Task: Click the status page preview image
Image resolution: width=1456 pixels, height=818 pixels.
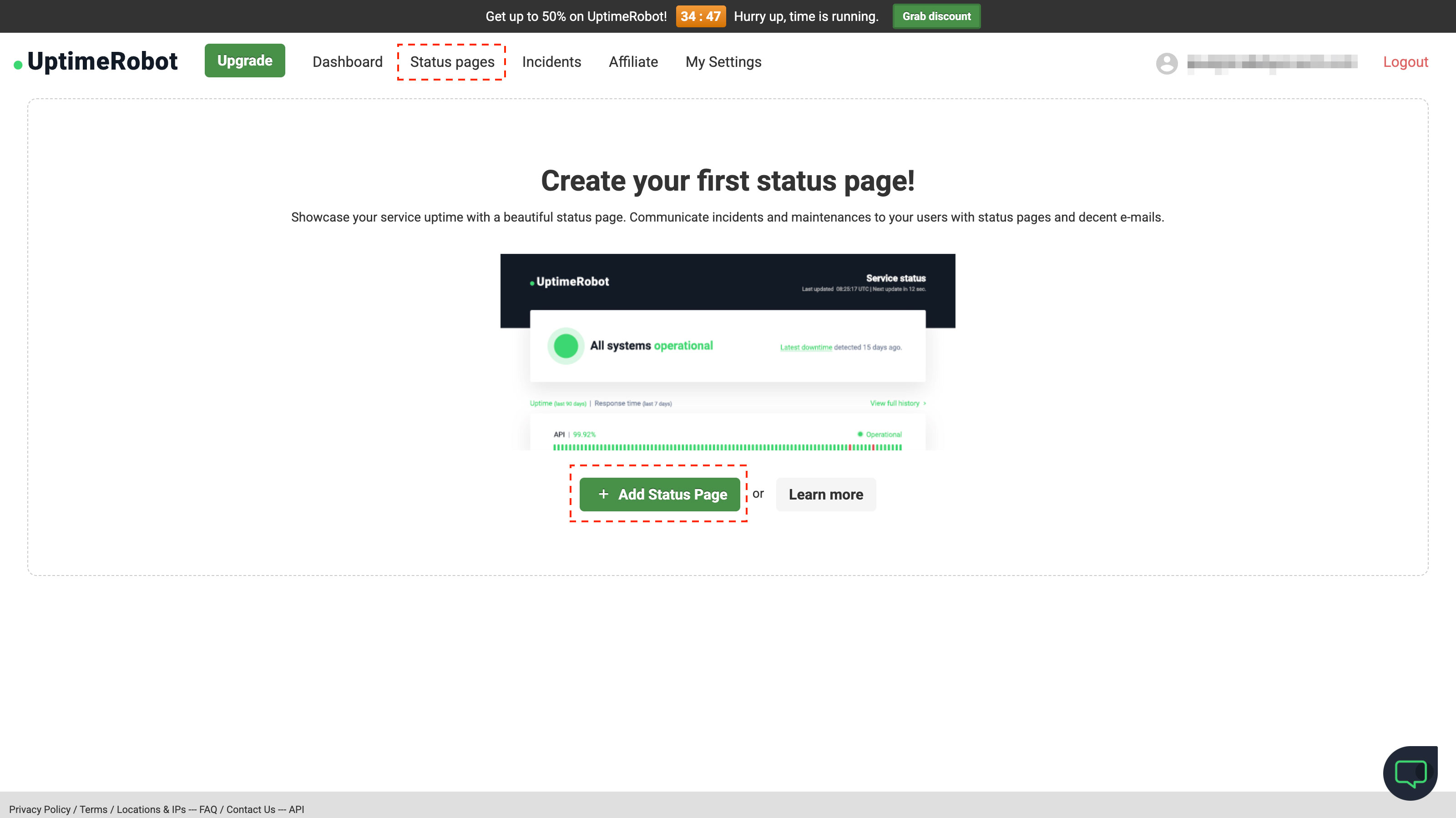Action: pyautogui.click(x=728, y=352)
